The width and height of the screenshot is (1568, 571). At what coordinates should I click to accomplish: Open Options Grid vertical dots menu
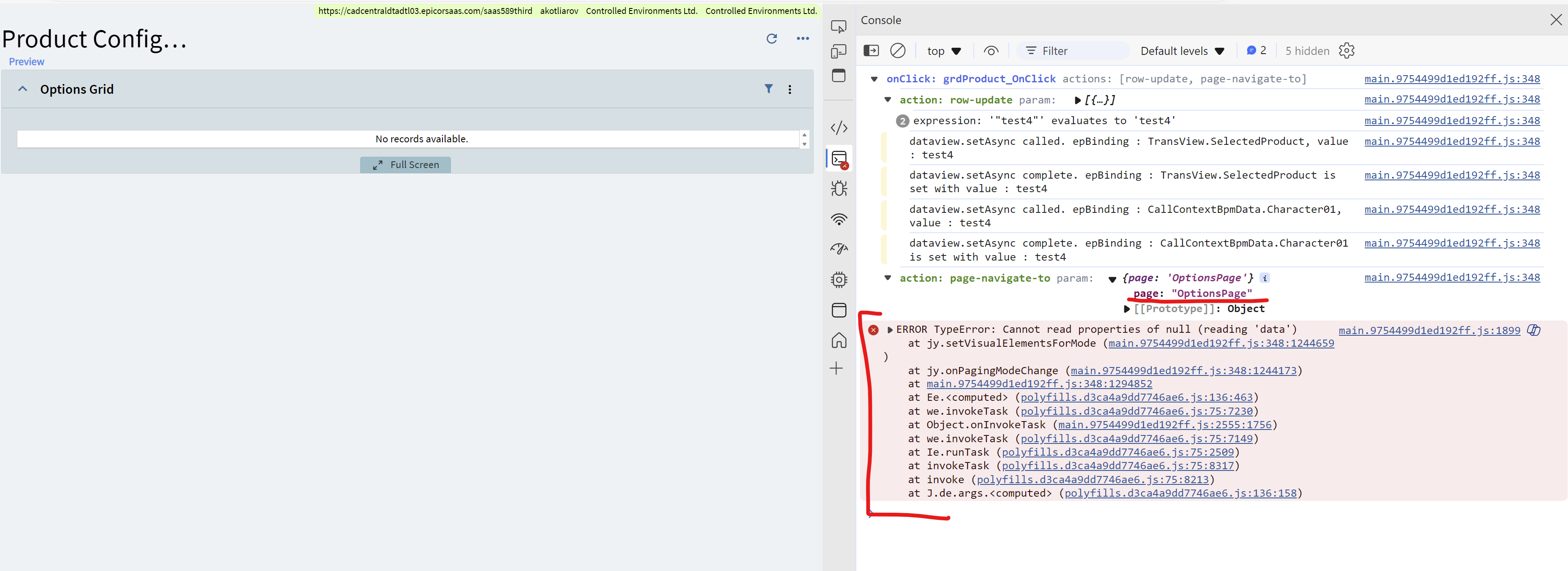coord(789,90)
